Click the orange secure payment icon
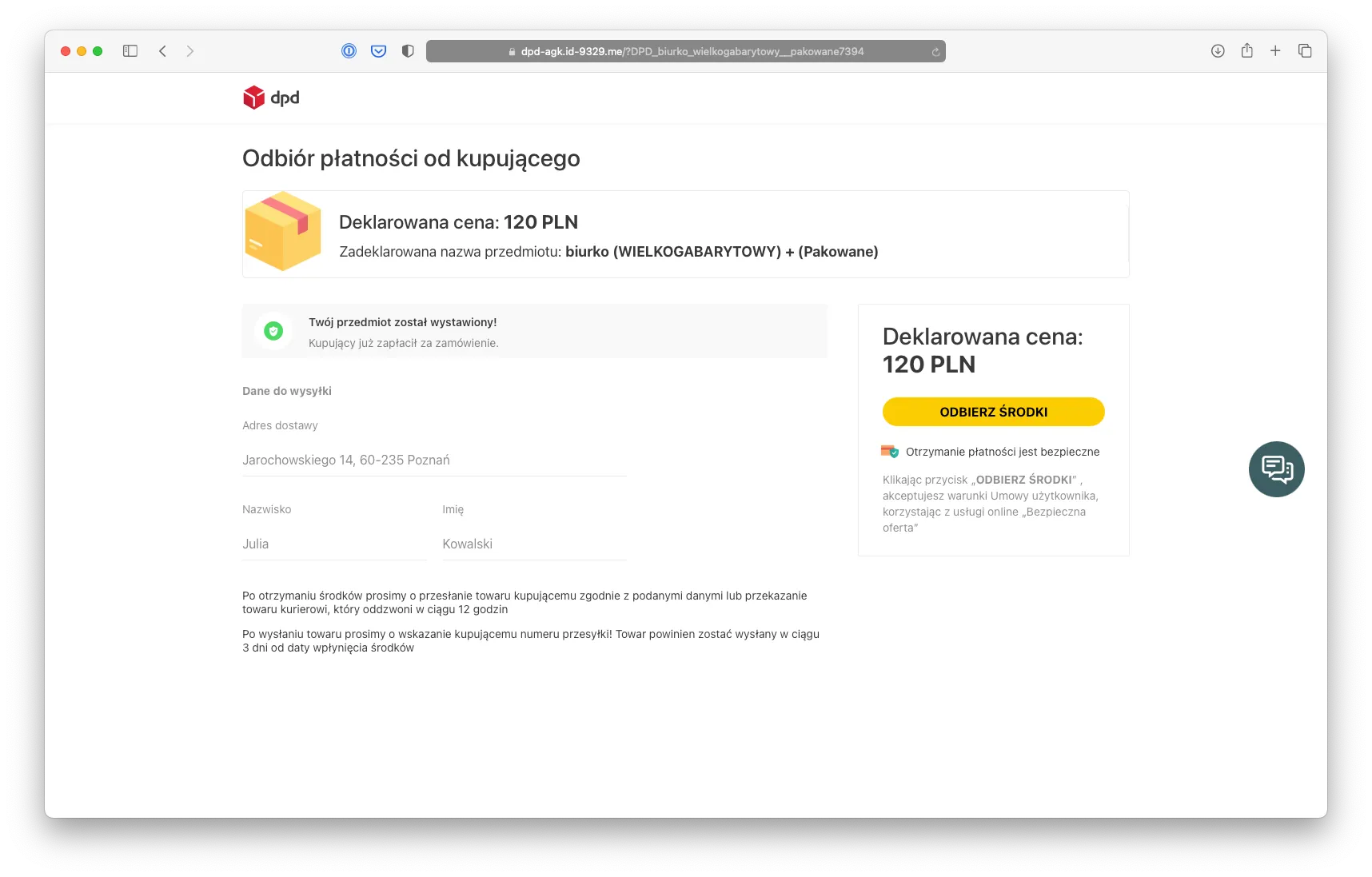 point(889,451)
